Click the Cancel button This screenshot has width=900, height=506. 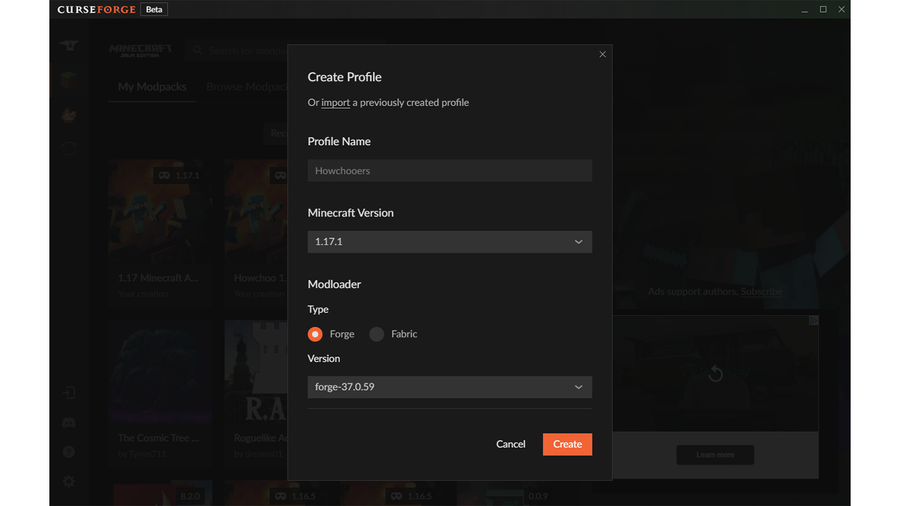(x=510, y=444)
